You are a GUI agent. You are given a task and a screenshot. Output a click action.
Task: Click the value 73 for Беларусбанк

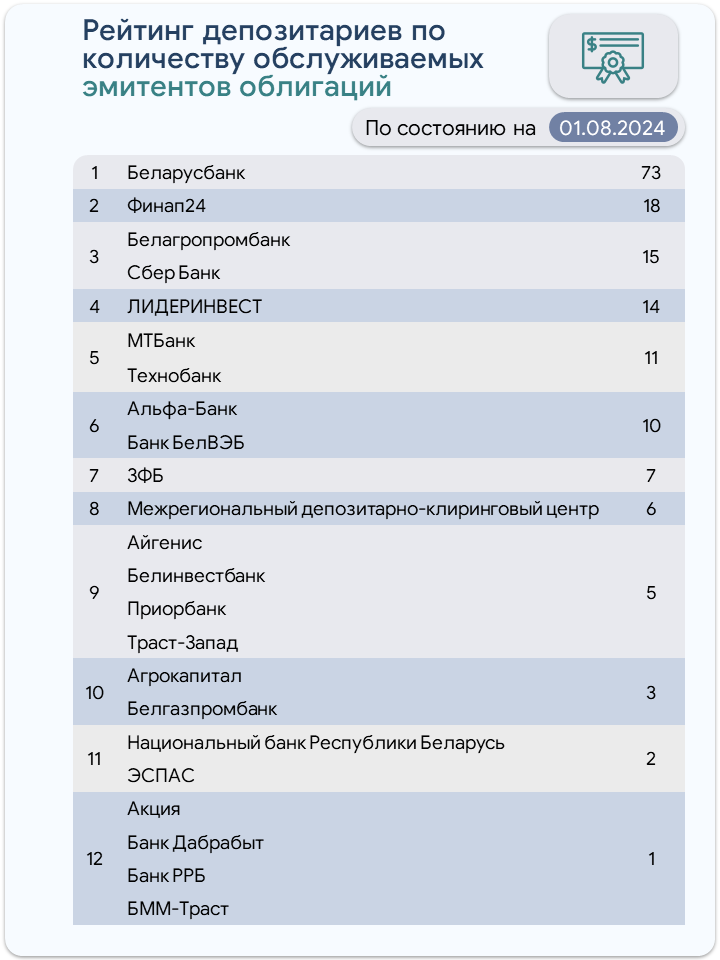(651, 173)
